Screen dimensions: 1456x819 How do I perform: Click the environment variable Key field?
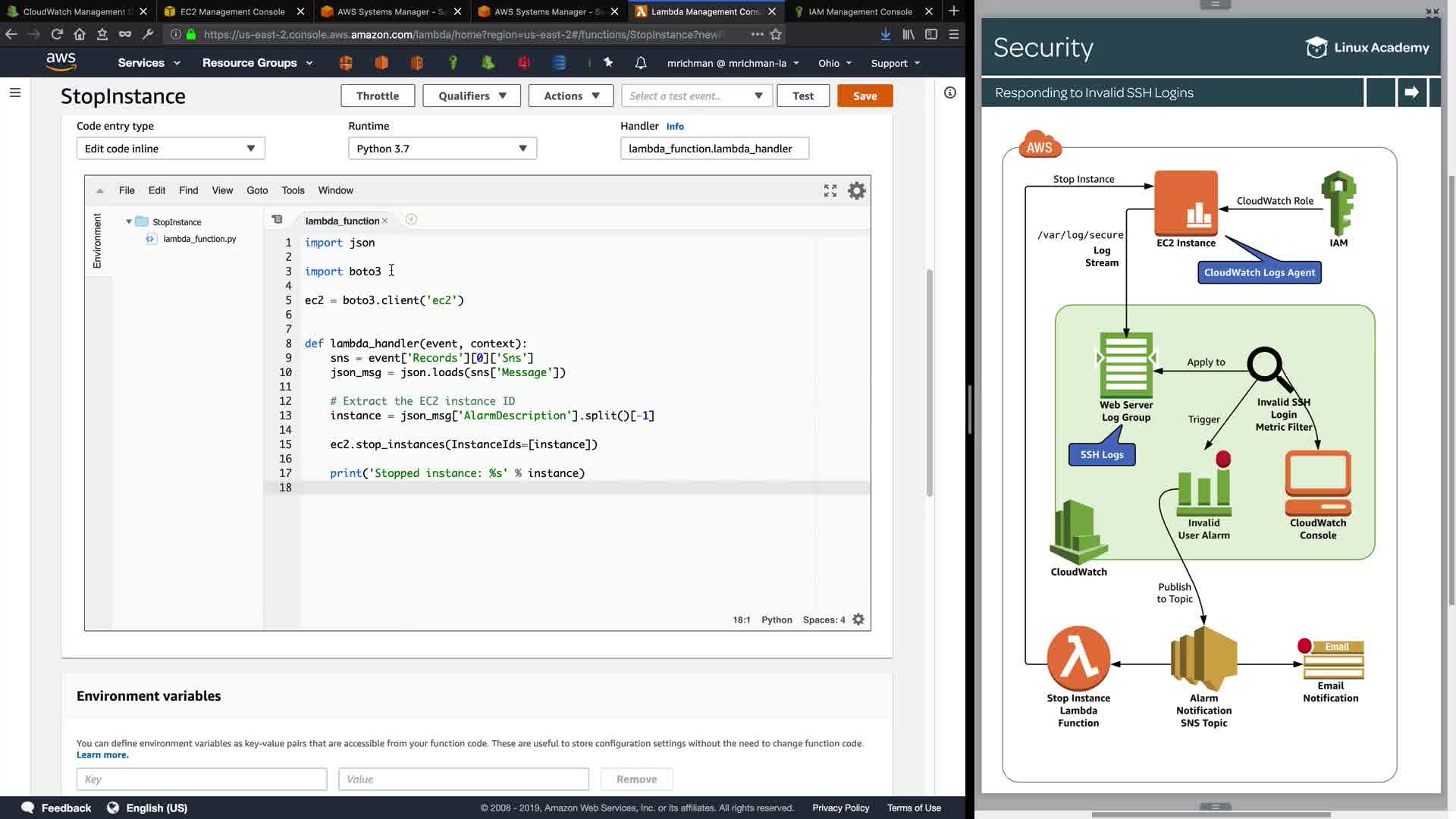tap(202, 780)
